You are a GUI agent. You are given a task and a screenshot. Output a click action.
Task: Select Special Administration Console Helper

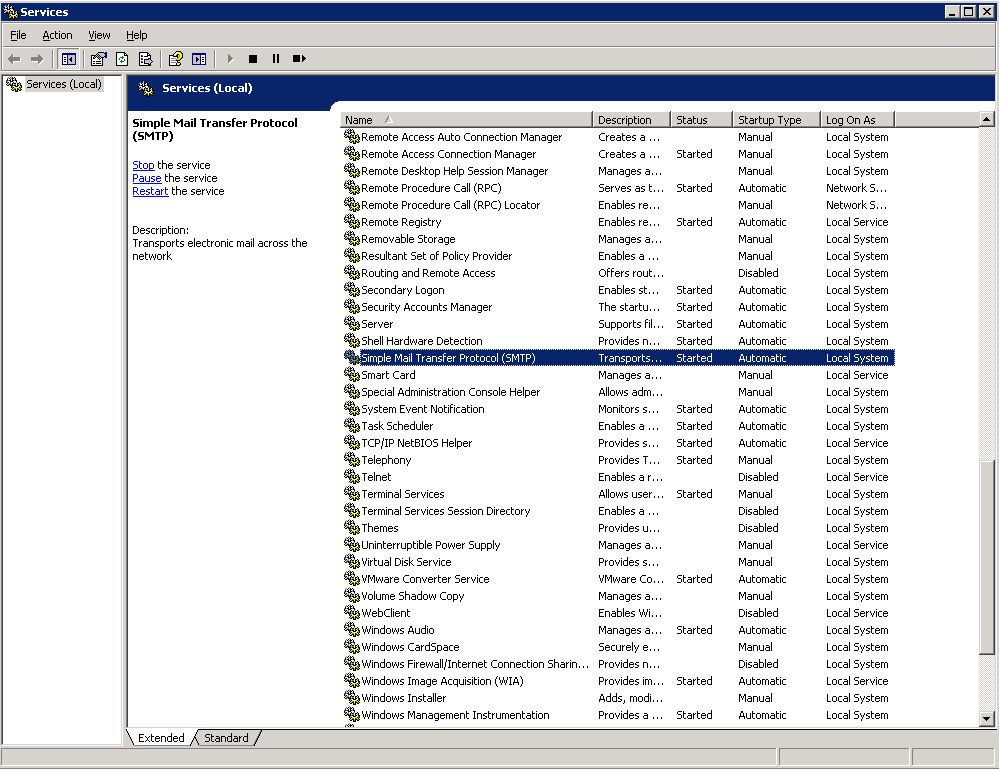point(450,392)
